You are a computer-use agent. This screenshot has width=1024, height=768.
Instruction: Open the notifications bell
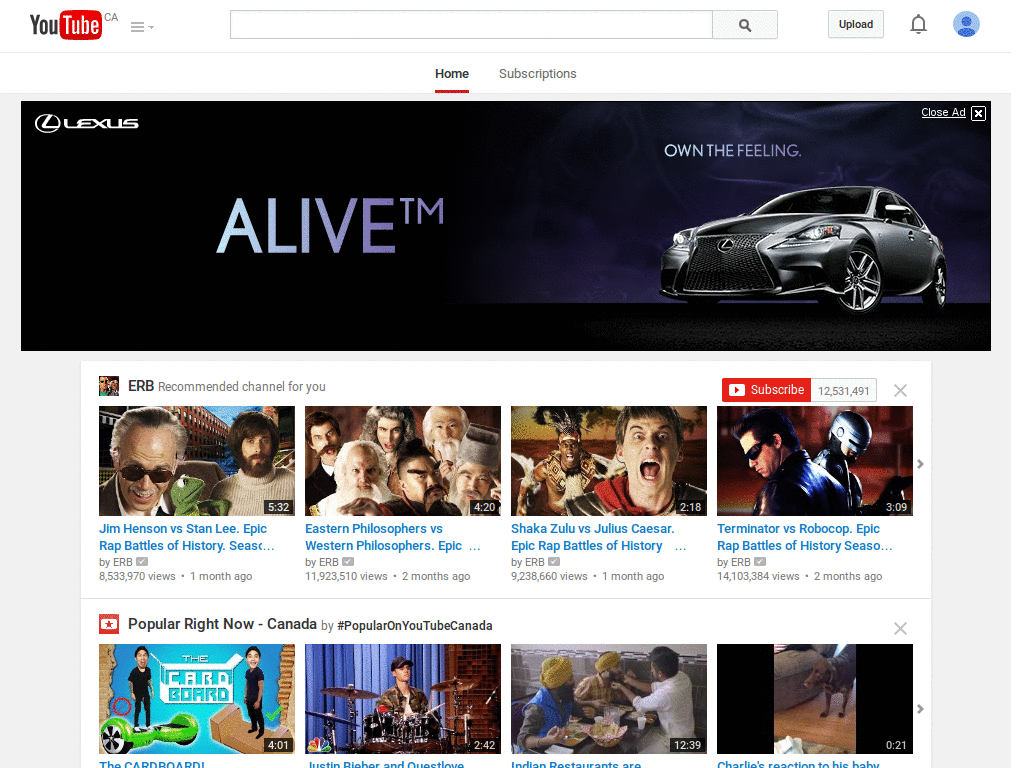click(x=918, y=24)
